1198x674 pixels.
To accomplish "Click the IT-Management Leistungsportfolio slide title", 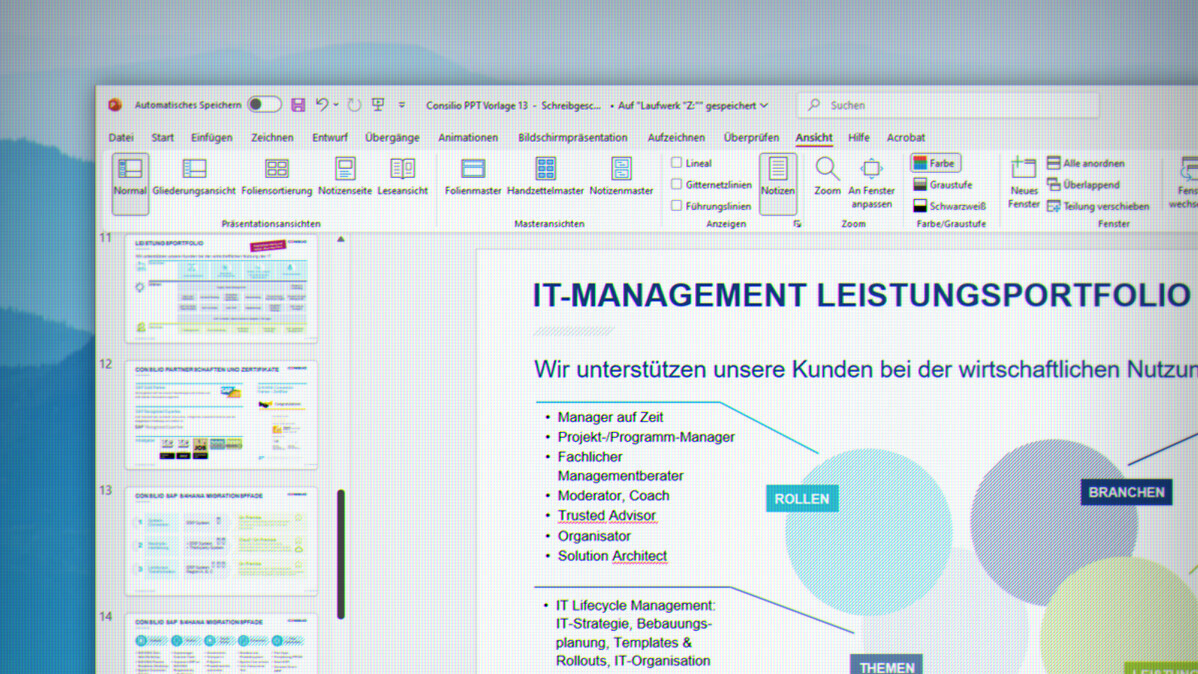I will coord(861,295).
